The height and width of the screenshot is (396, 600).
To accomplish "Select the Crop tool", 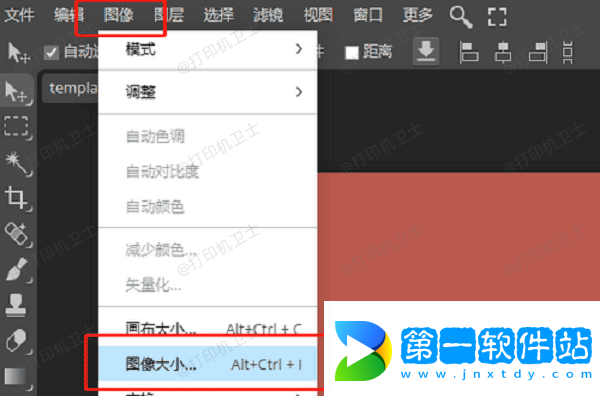I will coord(17,198).
